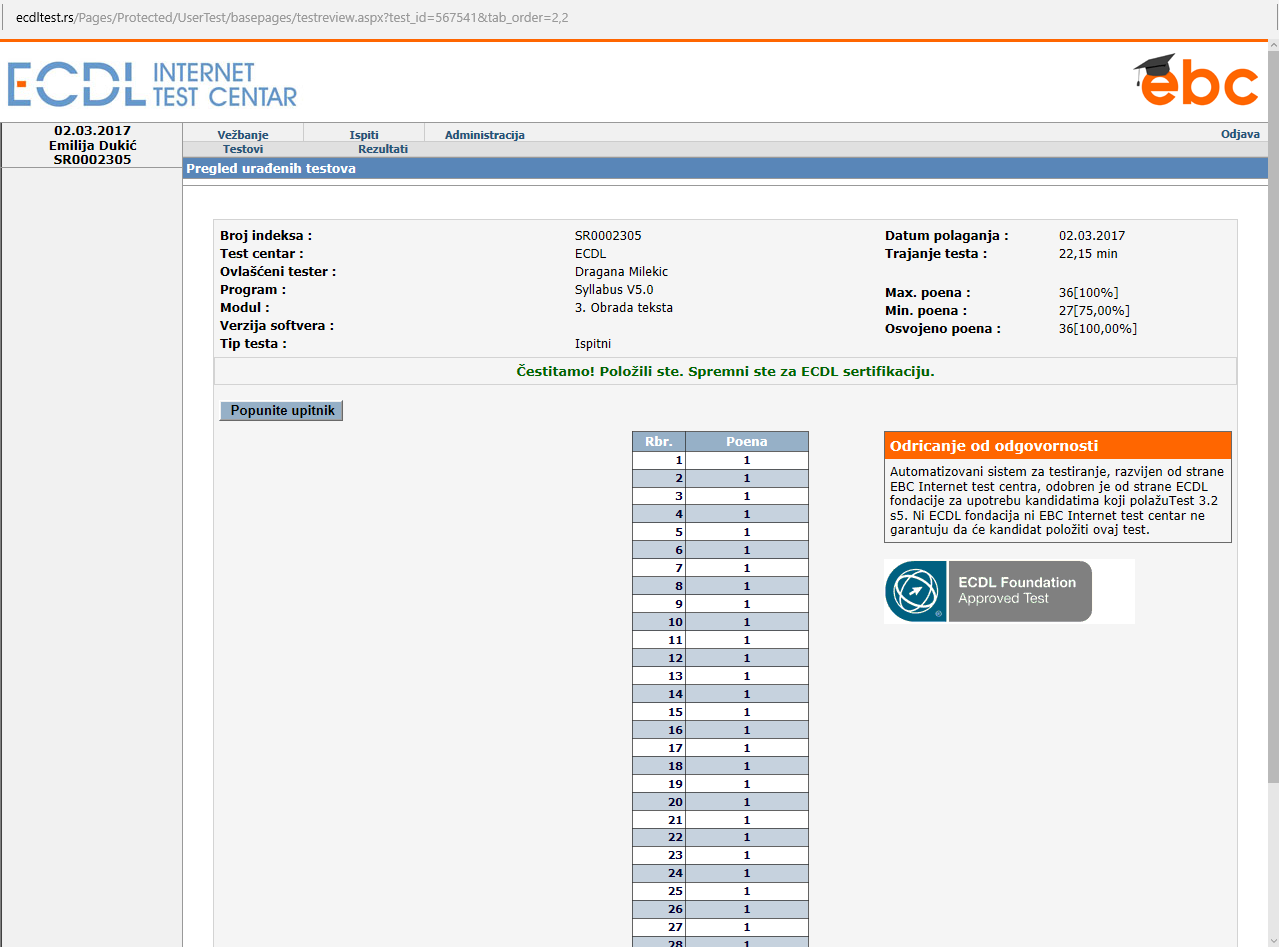Click the test type value Ispitni

(593, 344)
